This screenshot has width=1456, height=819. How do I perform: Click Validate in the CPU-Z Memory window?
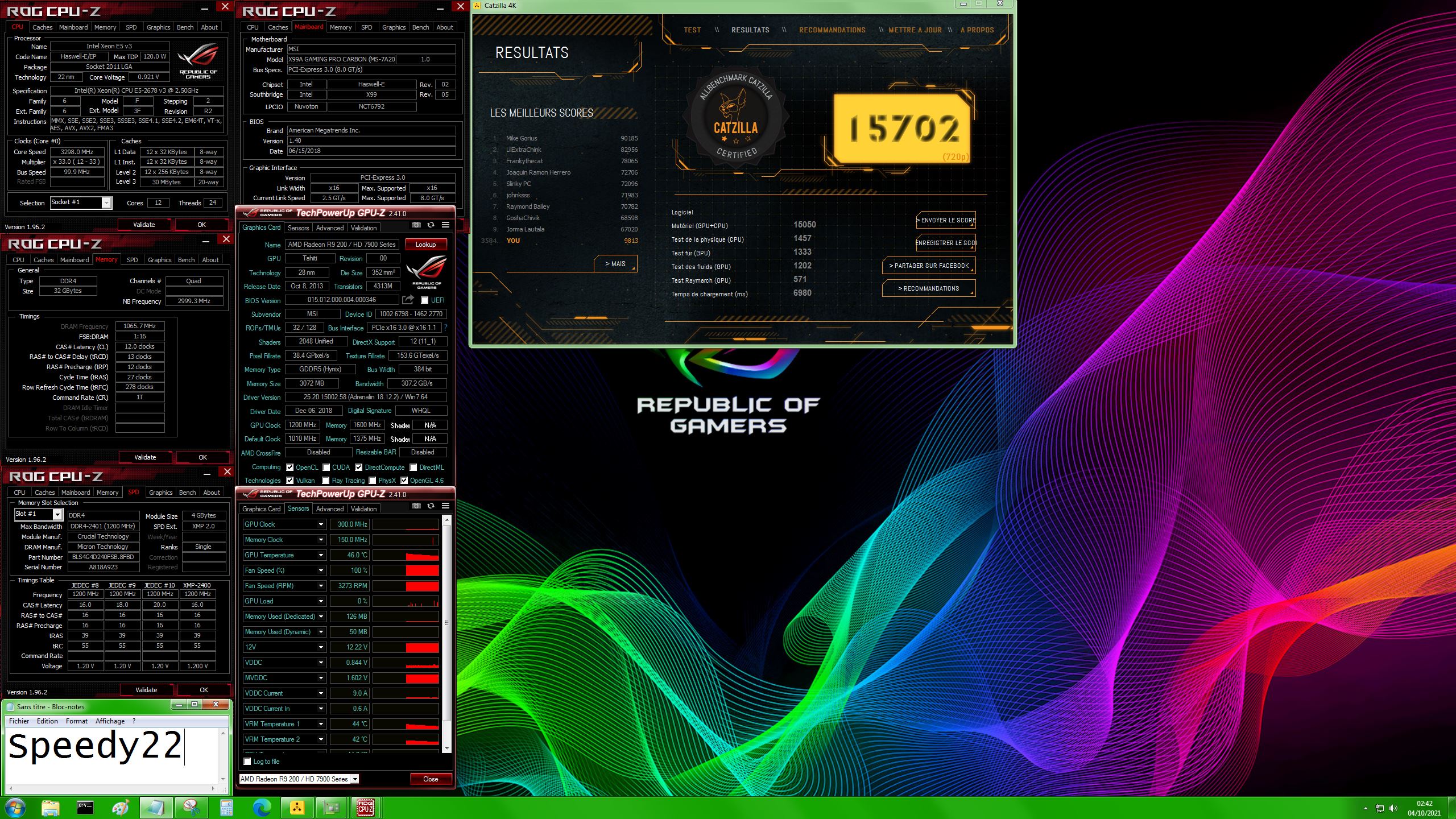click(x=145, y=457)
